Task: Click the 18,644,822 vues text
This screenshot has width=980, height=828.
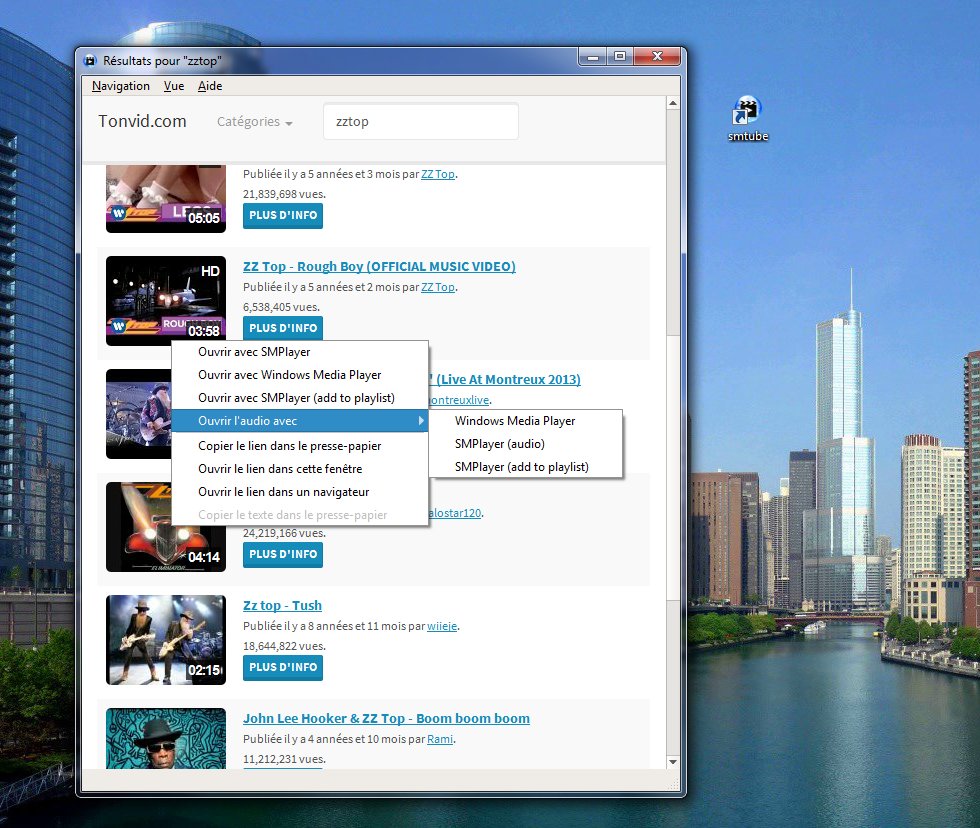Action: 284,646
